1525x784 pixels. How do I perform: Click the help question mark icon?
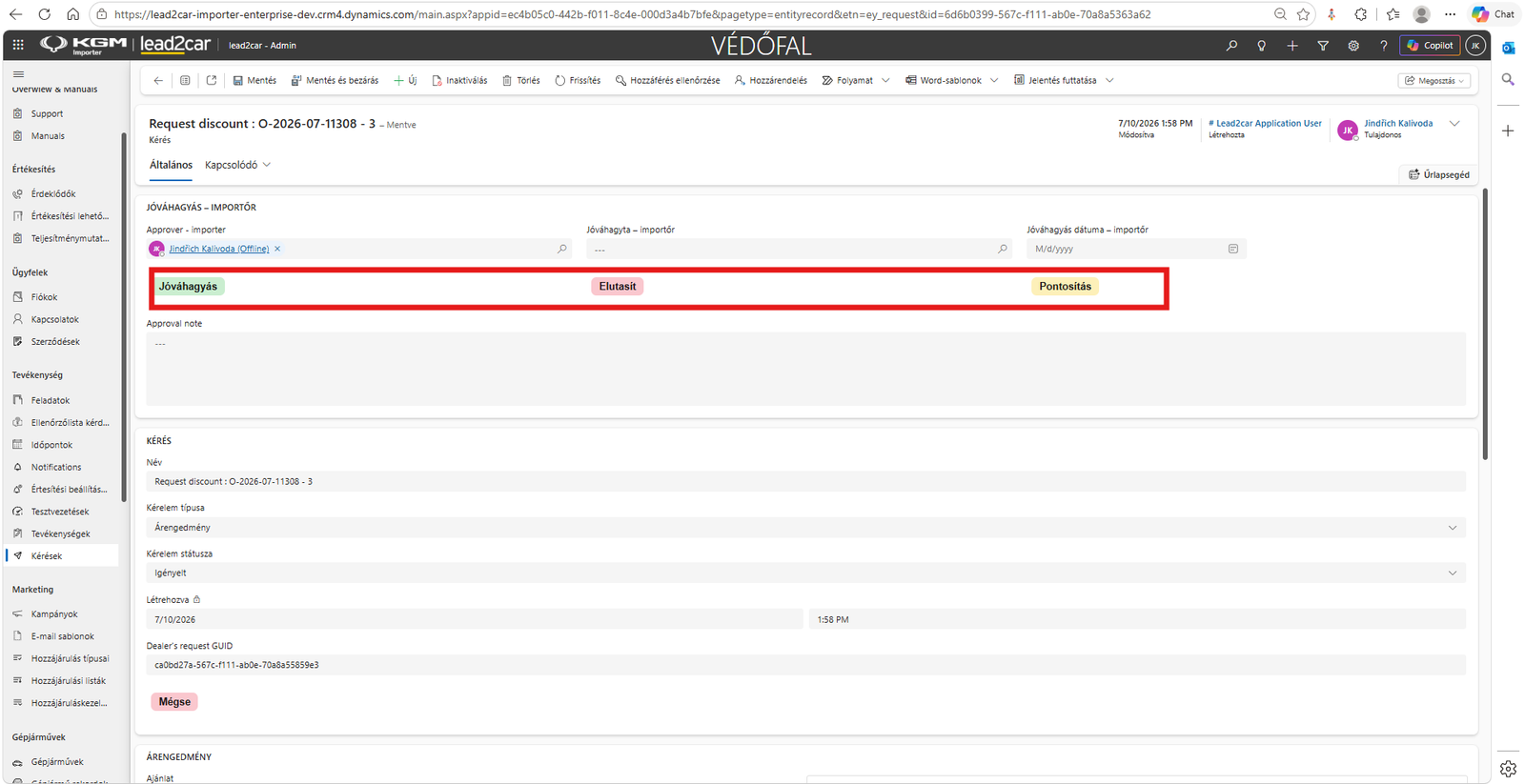coord(1384,46)
